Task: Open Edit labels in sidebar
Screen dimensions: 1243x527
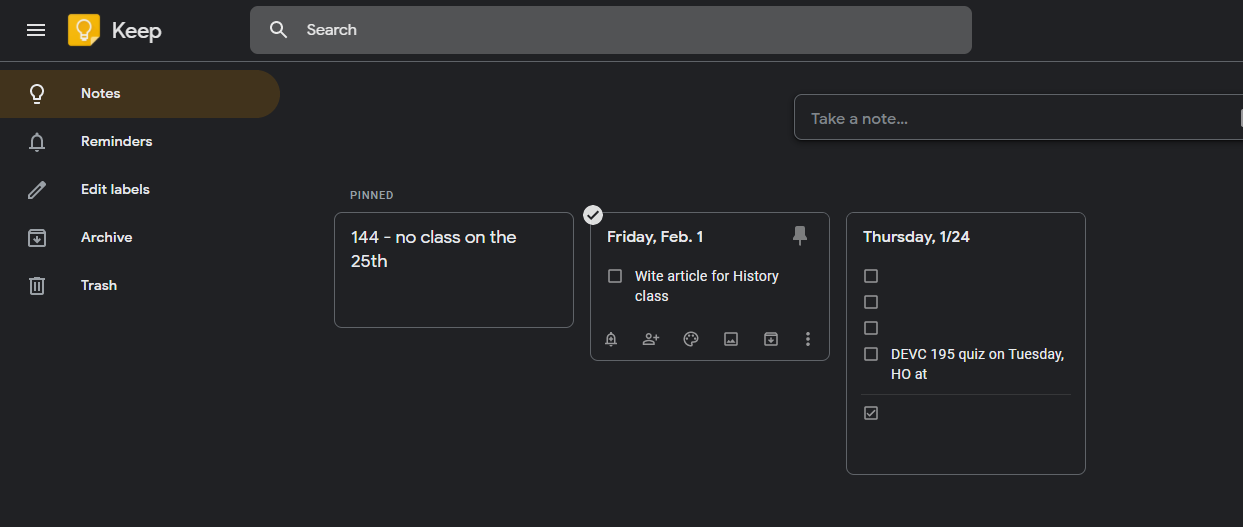Action: (115, 190)
